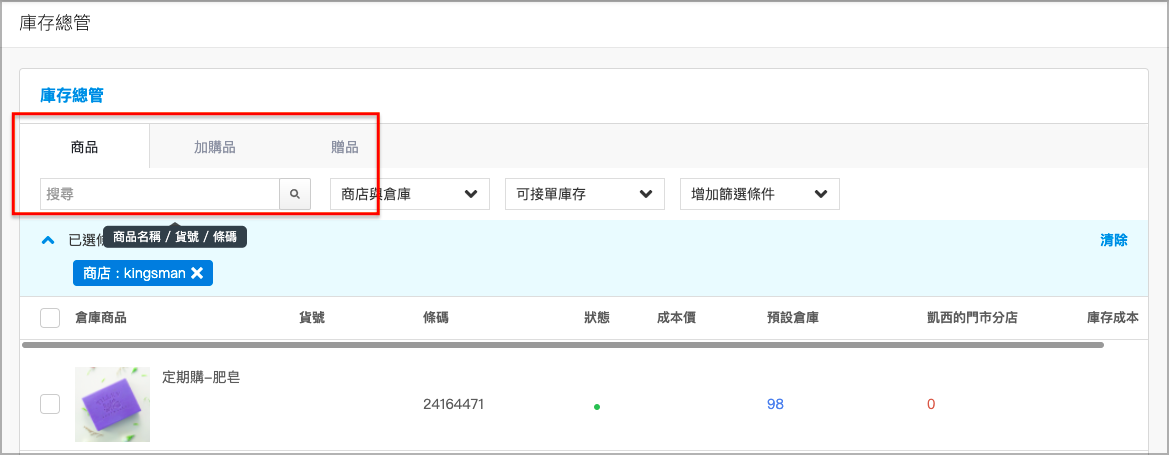Click the 凱西的門市分店 quantity 0
Image resolution: width=1169 pixels, height=455 pixels.
pos(930,404)
